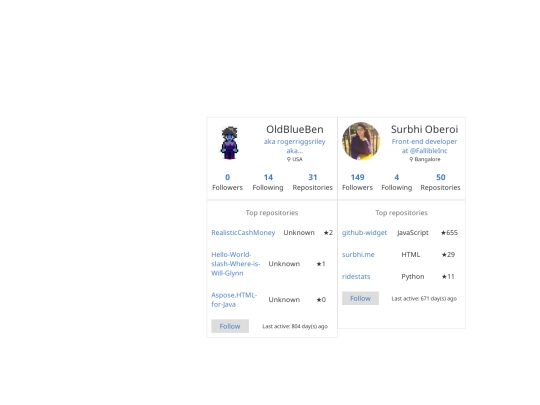Follow Surbhi Oberoi with the Follow button

pyautogui.click(x=360, y=298)
